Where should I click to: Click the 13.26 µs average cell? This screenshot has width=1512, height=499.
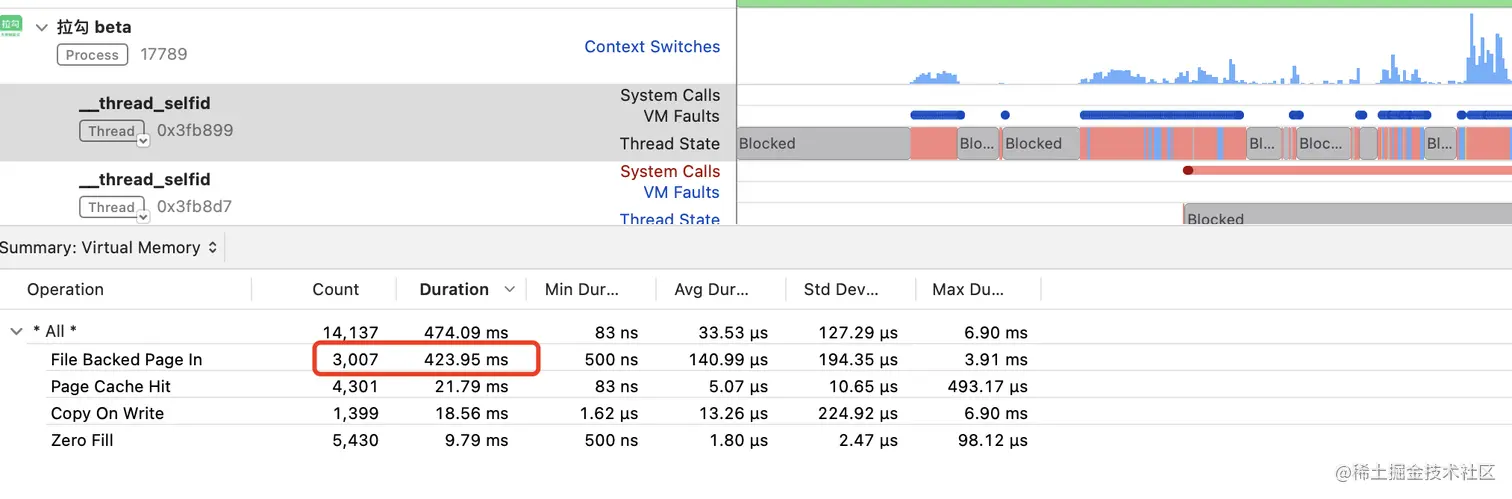(x=733, y=413)
